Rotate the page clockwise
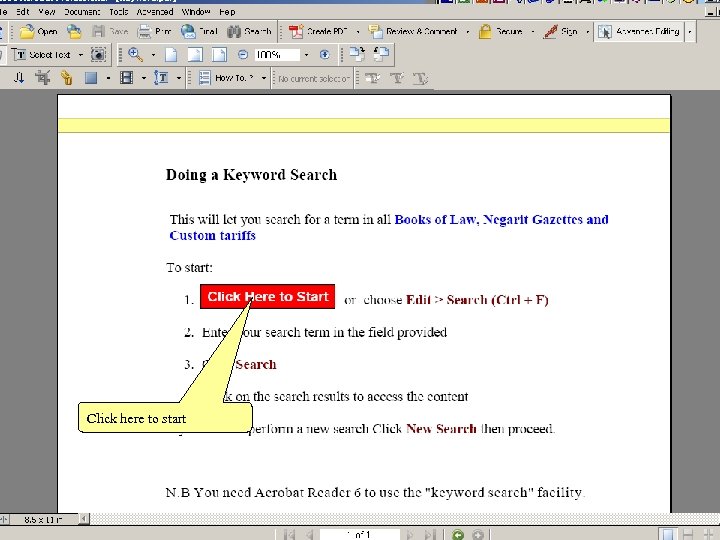Image resolution: width=720 pixels, height=540 pixels. click(x=357, y=54)
